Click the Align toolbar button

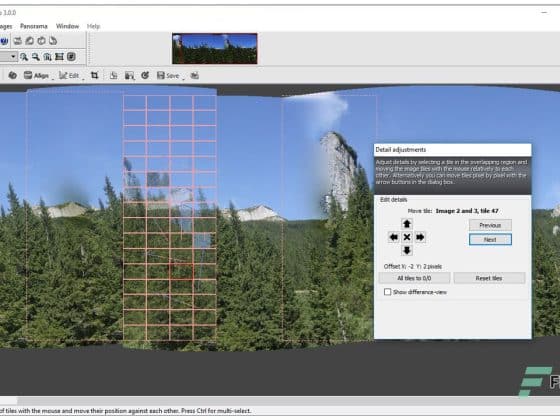[36, 75]
